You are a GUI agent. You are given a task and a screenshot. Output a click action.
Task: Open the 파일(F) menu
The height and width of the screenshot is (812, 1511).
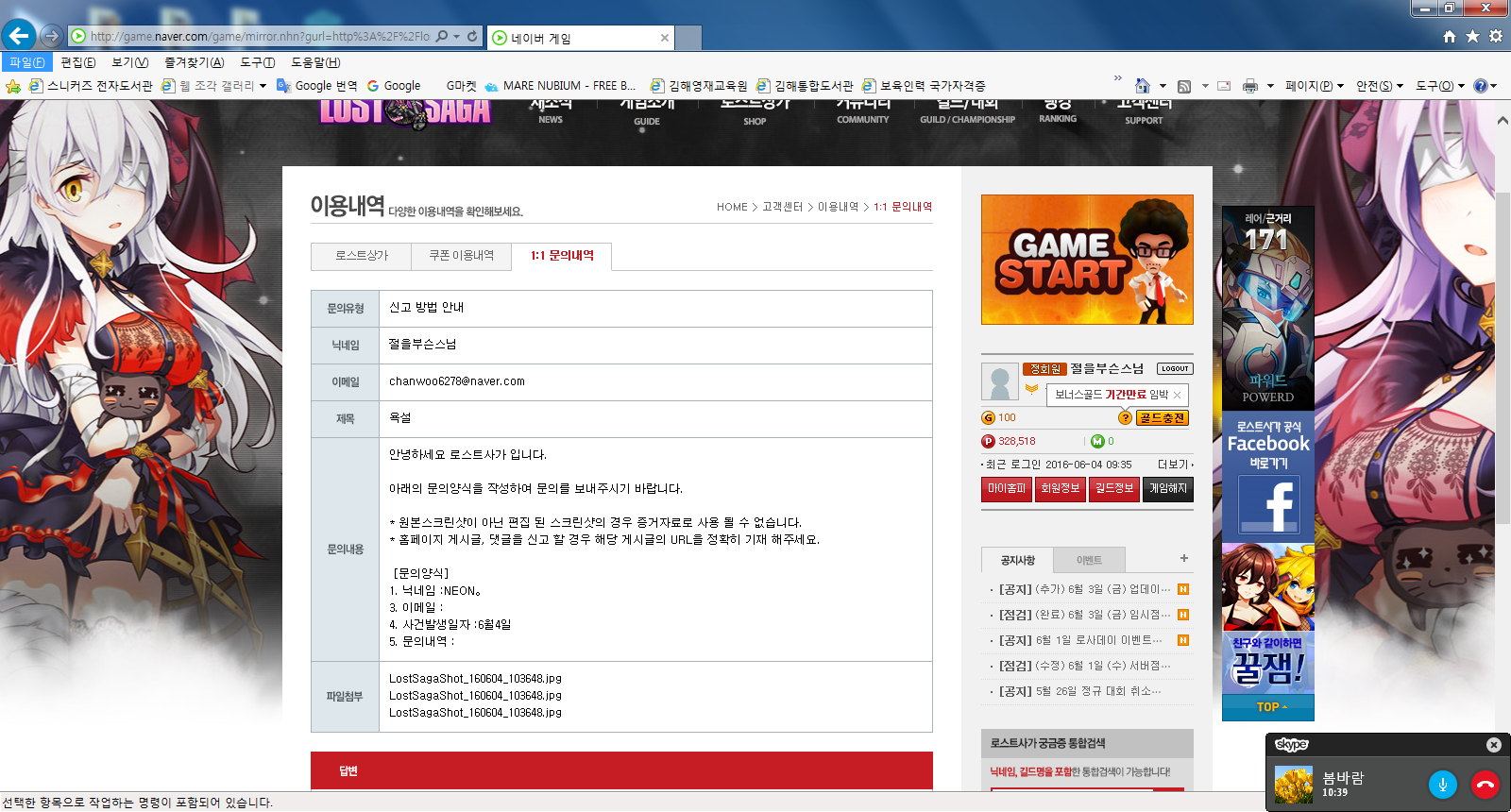coord(27,62)
